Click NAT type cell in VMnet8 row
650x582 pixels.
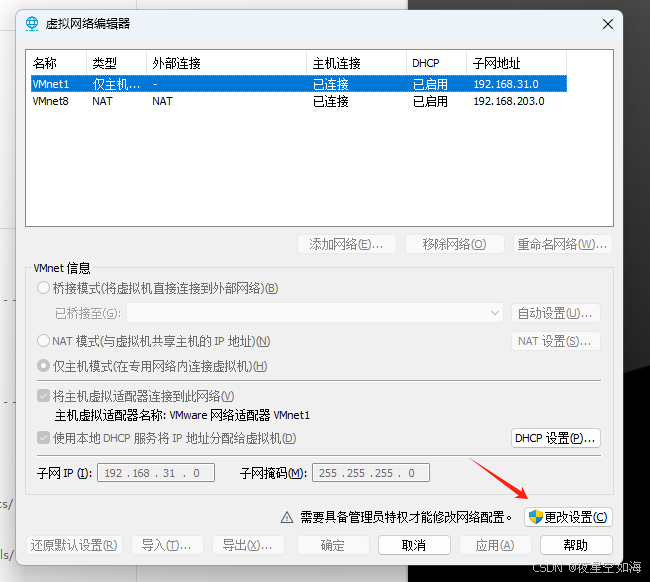(102, 101)
